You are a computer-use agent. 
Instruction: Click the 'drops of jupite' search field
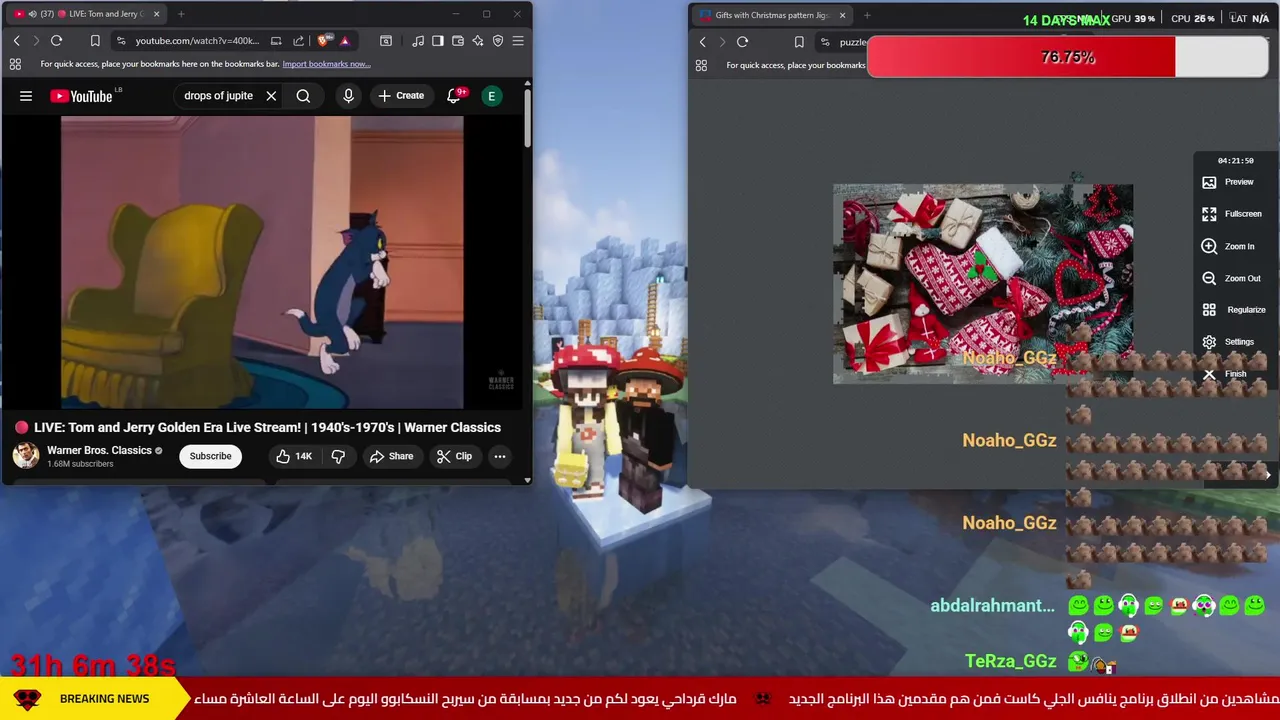click(219, 96)
